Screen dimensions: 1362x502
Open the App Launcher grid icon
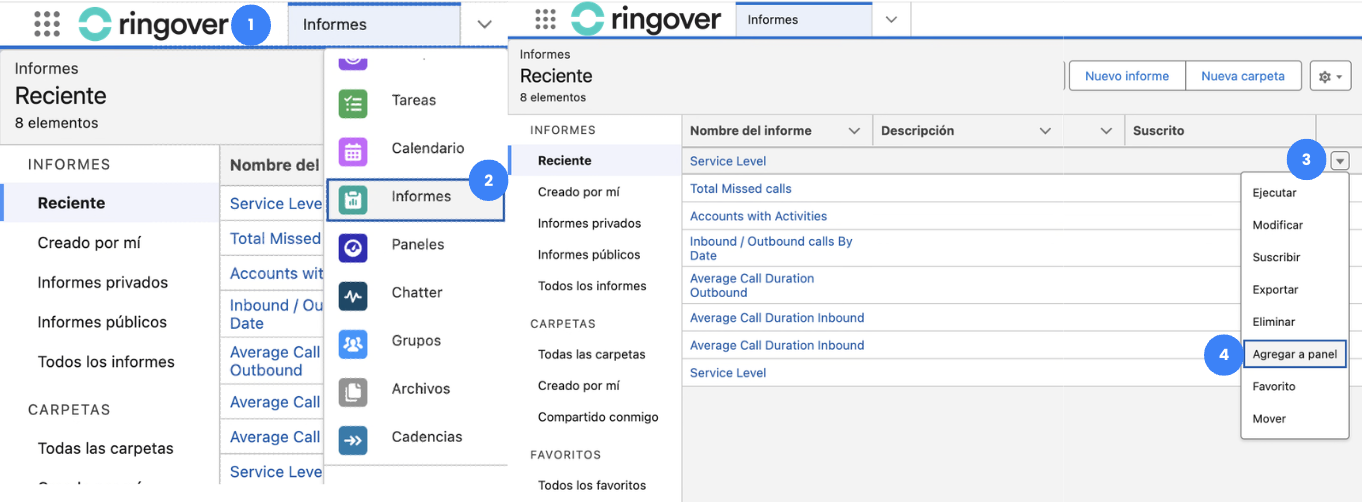pos(47,24)
